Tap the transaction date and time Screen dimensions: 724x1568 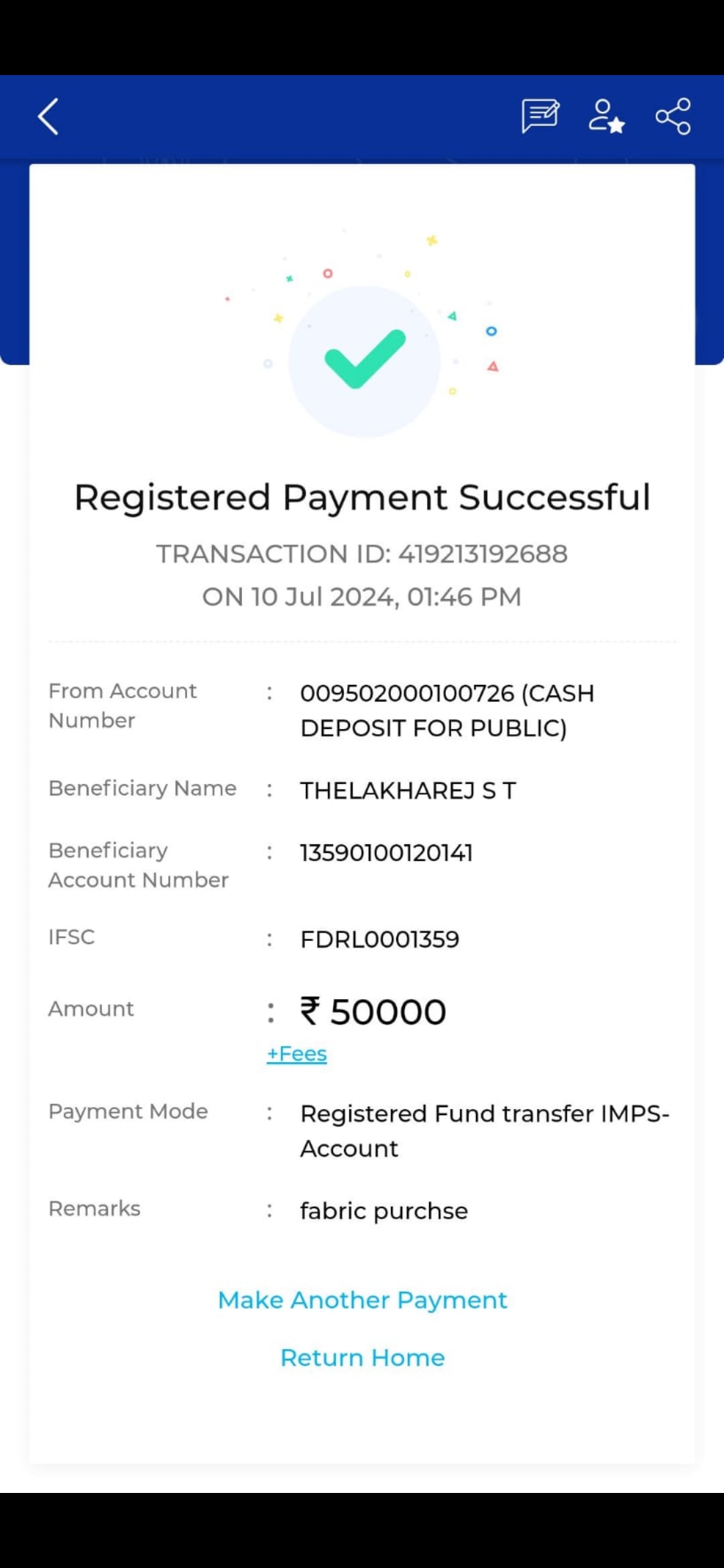pos(362,596)
